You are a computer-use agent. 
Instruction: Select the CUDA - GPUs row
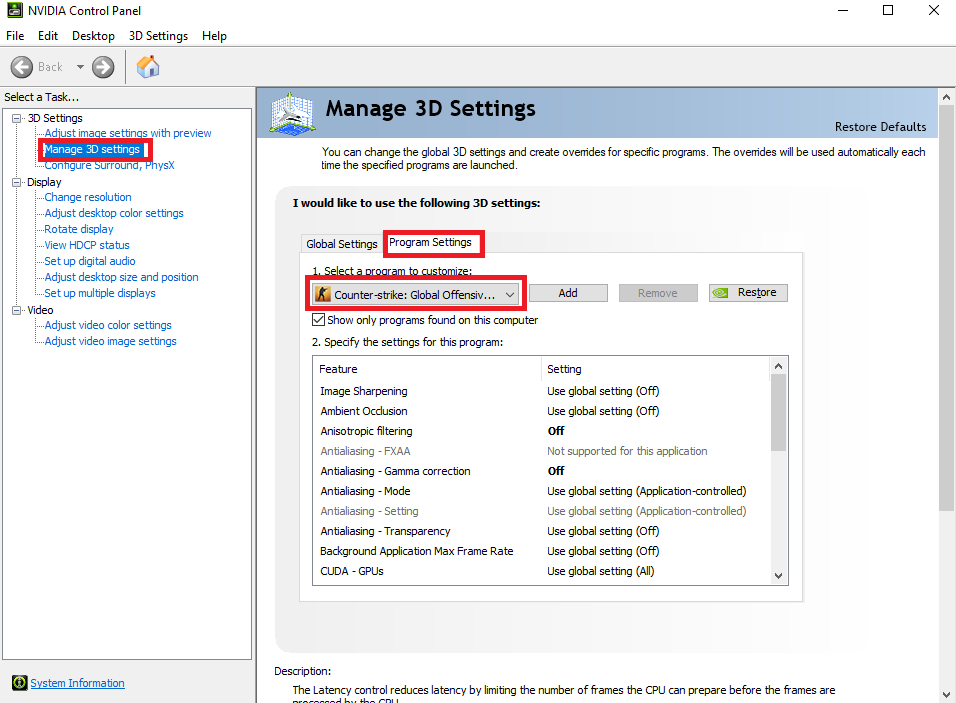pyautogui.click(x=541, y=571)
